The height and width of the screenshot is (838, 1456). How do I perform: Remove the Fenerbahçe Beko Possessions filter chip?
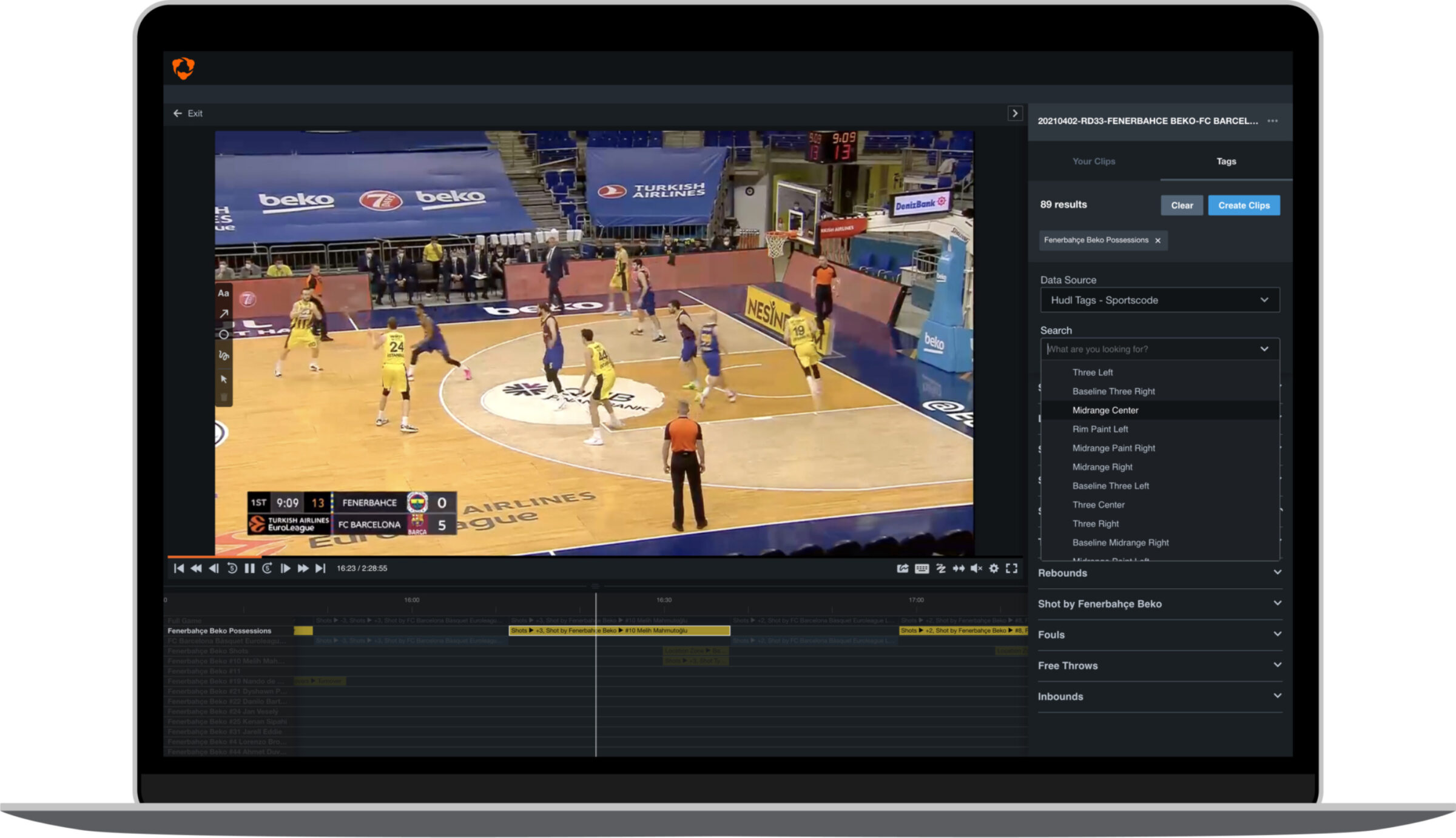pyautogui.click(x=1158, y=241)
